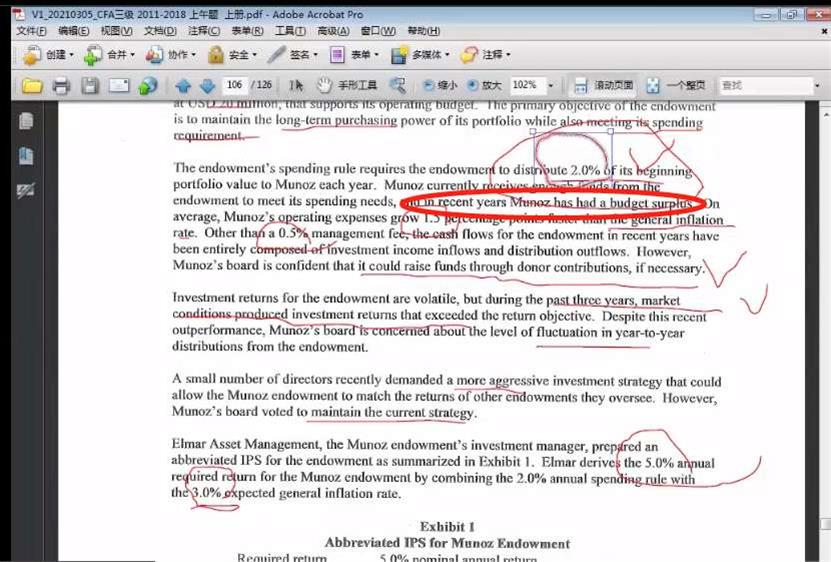Viewport: 831px width, 562px height.
Task: Open the 文档(D) menu
Action: click(160, 31)
